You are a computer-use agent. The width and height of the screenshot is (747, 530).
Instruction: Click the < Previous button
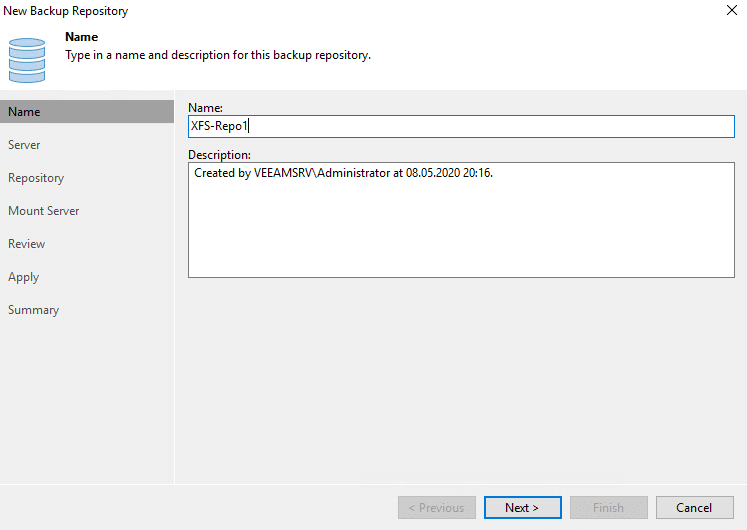pos(436,508)
